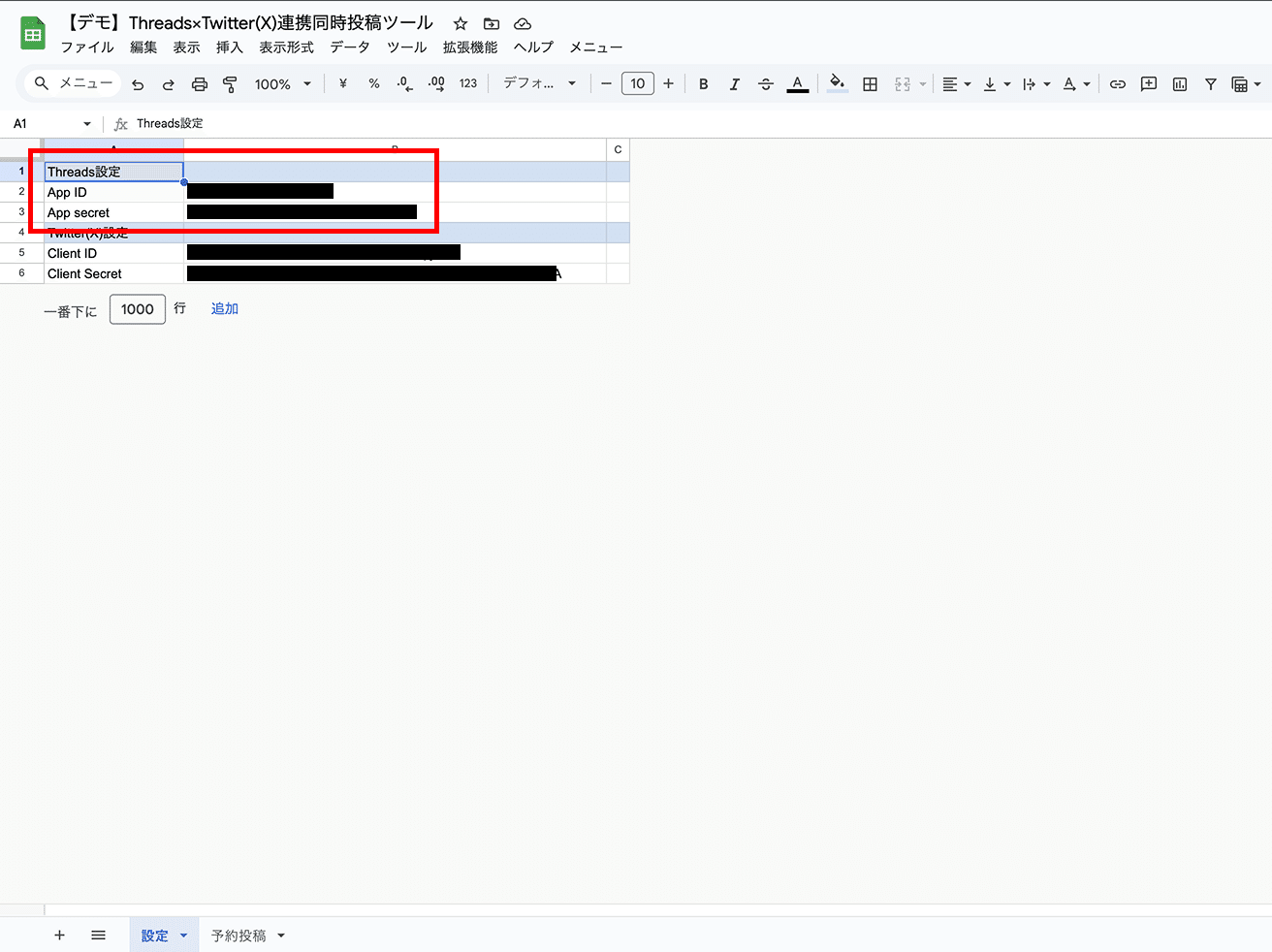
Task: Select the Client Secret label cell
Action: coord(114,273)
